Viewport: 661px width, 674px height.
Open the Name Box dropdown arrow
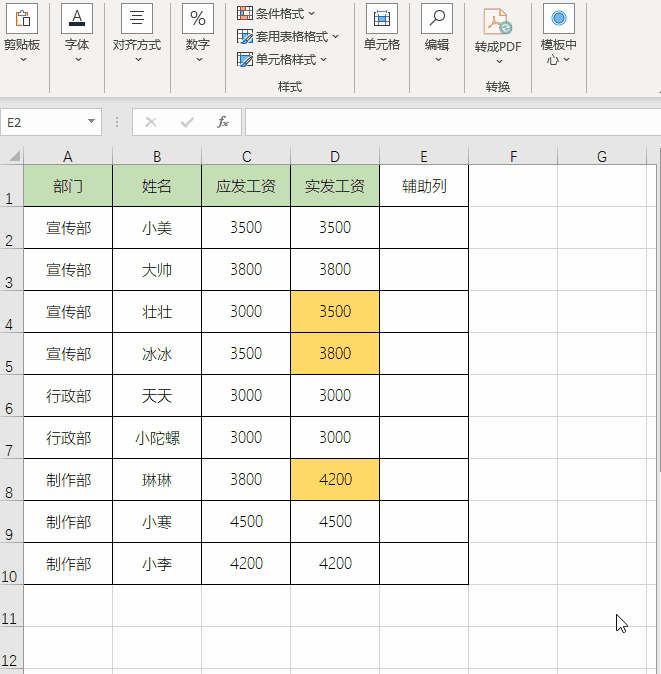(x=91, y=122)
